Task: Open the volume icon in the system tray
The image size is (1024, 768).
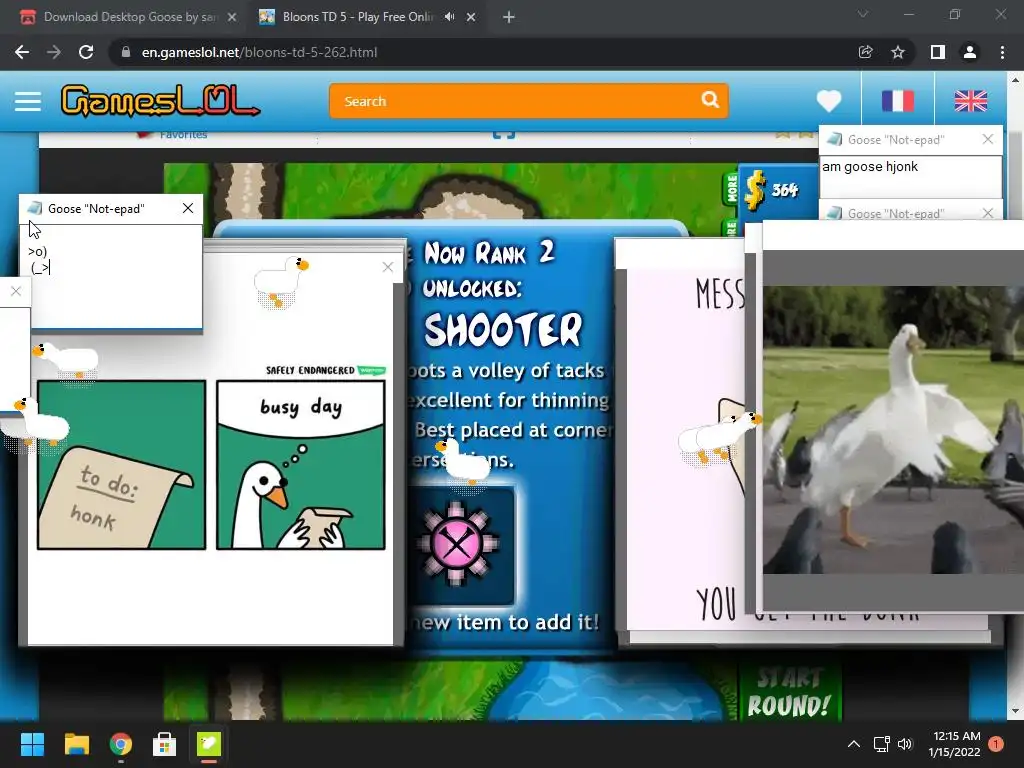Action: pyautogui.click(x=905, y=744)
